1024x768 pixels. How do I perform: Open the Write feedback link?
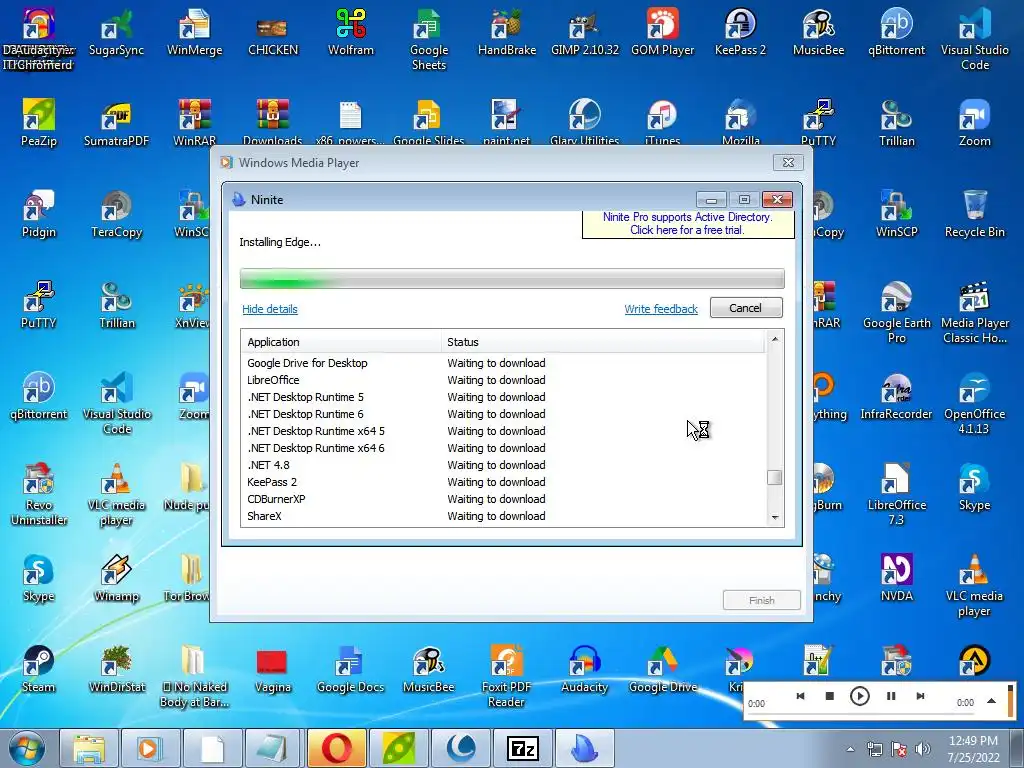pos(661,309)
